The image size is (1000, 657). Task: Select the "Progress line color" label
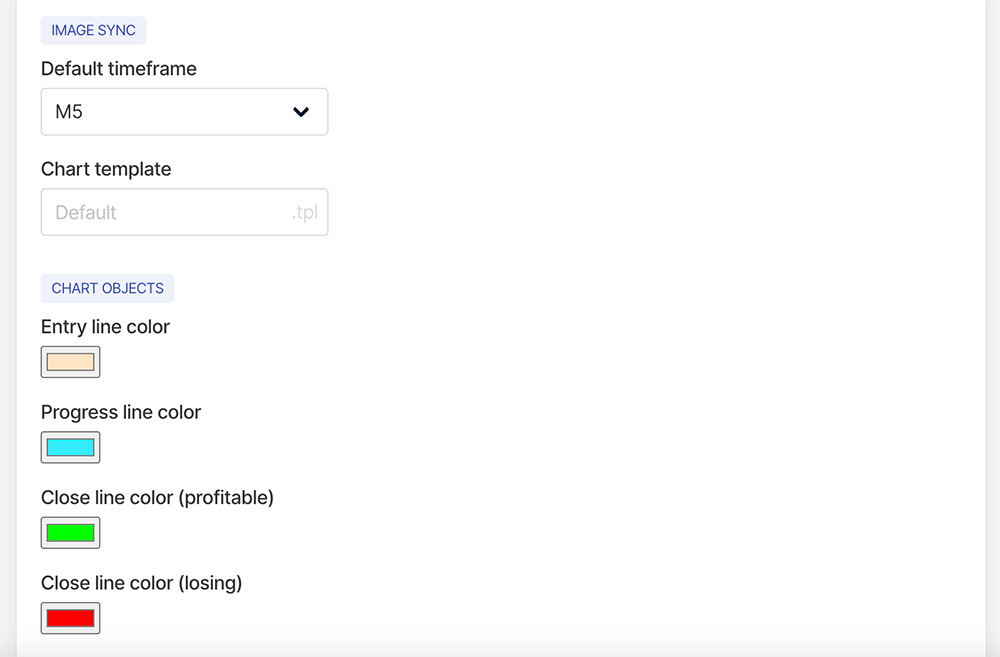[121, 412]
